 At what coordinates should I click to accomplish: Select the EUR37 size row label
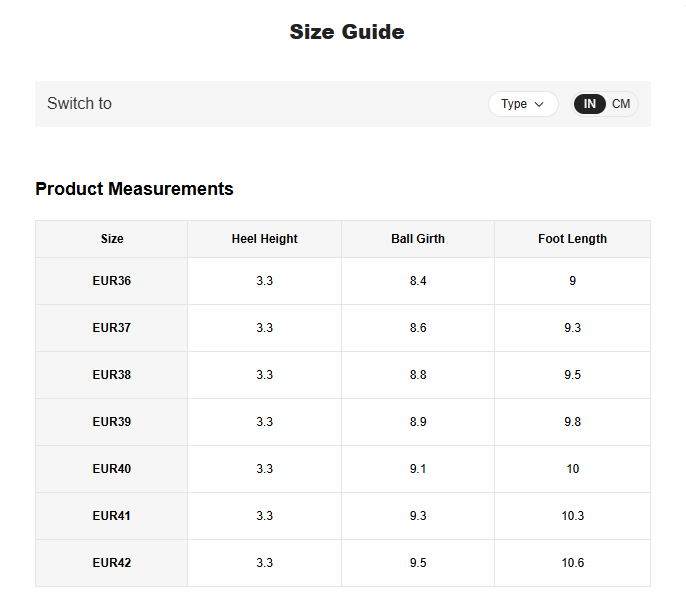(x=112, y=328)
